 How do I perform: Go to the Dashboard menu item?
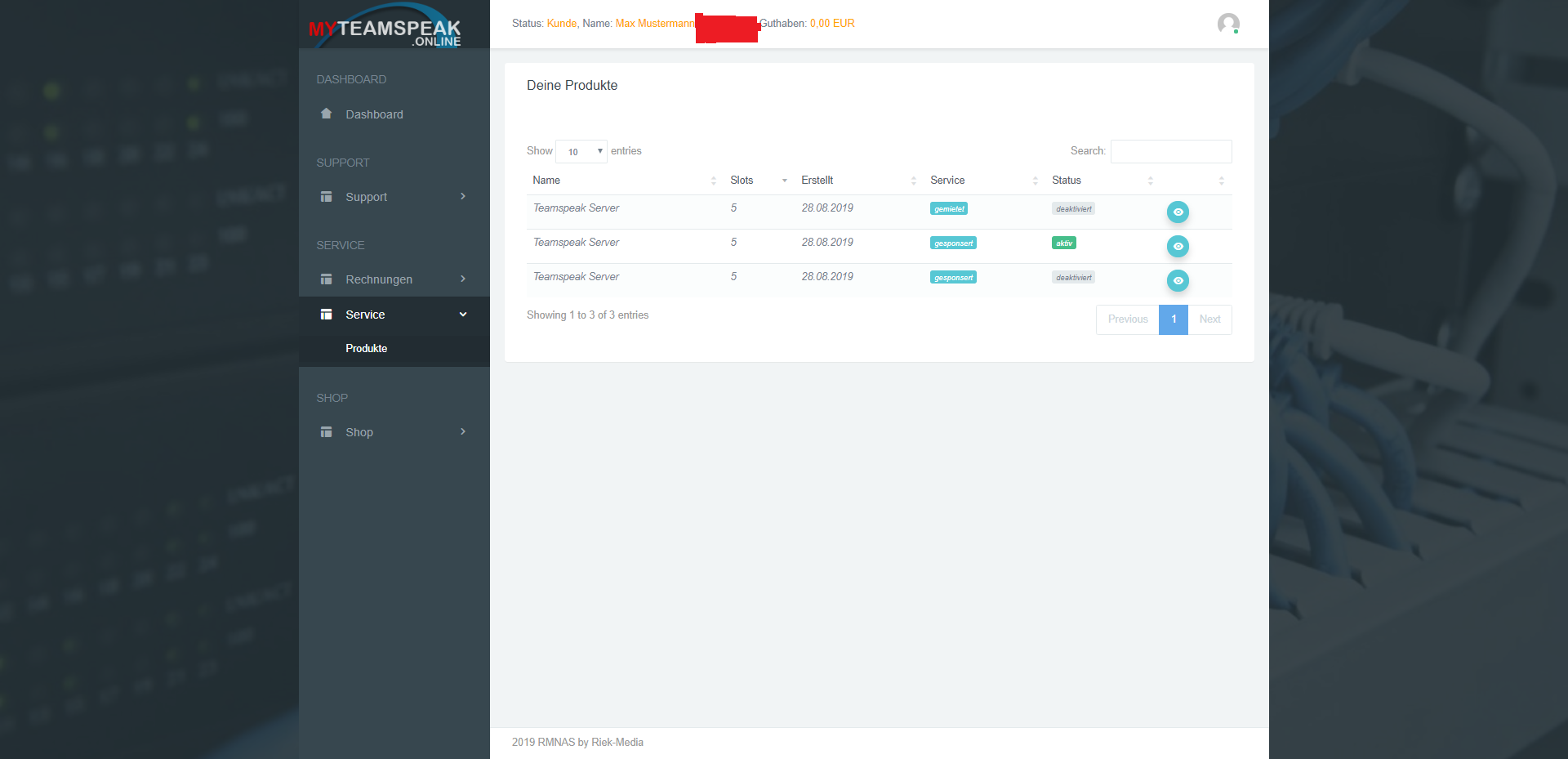click(x=374, y=114)
